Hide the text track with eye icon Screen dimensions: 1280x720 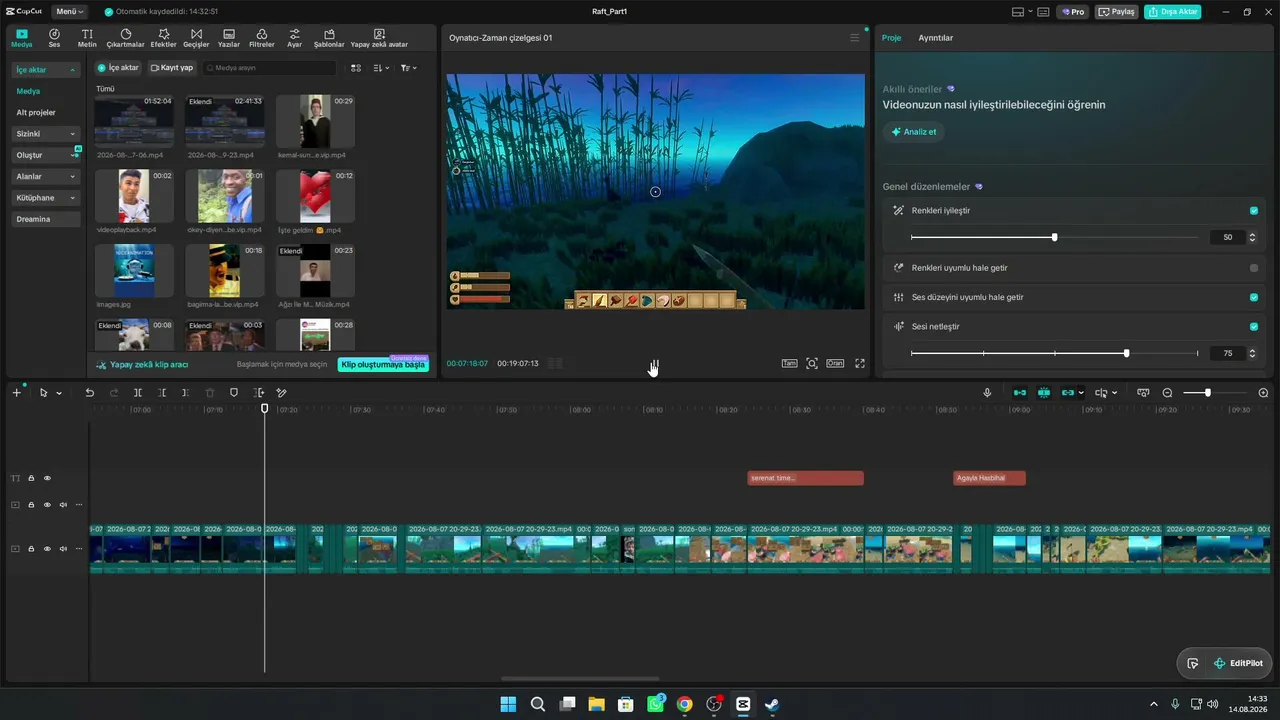point(47,478)
